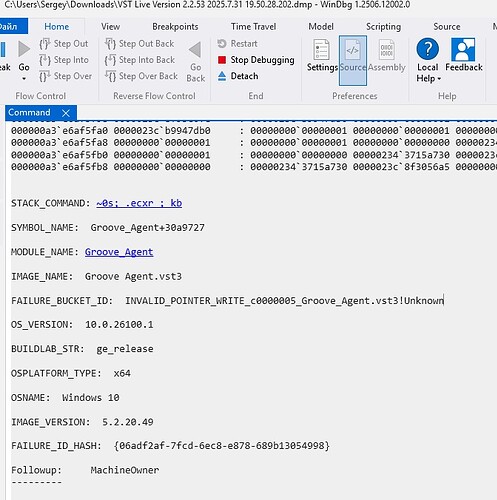Click memory address 000000a3`e6af5fa0

pos(59,131)
